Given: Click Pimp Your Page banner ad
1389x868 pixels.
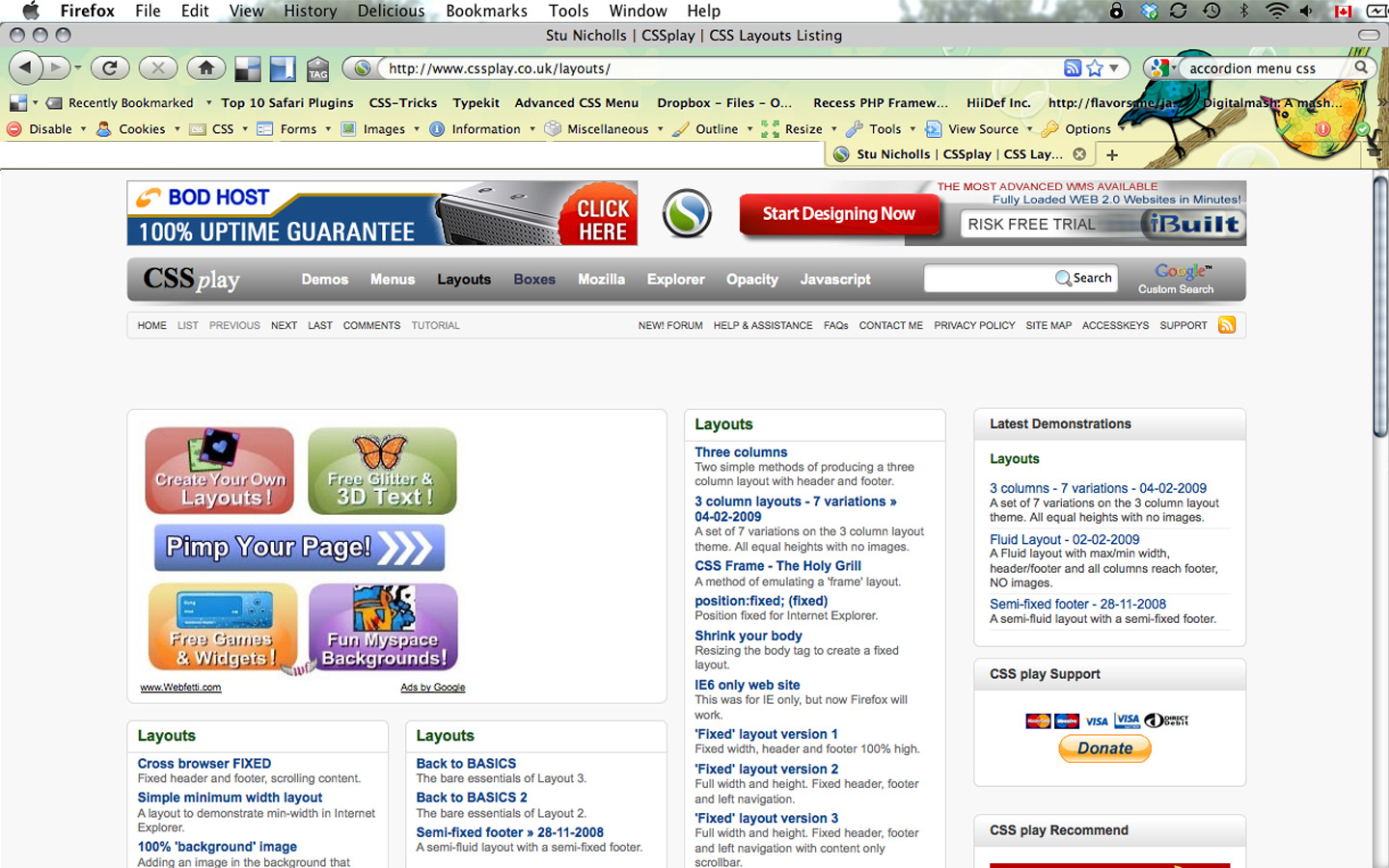Looking at the screenshot, I should click(300, 548).
